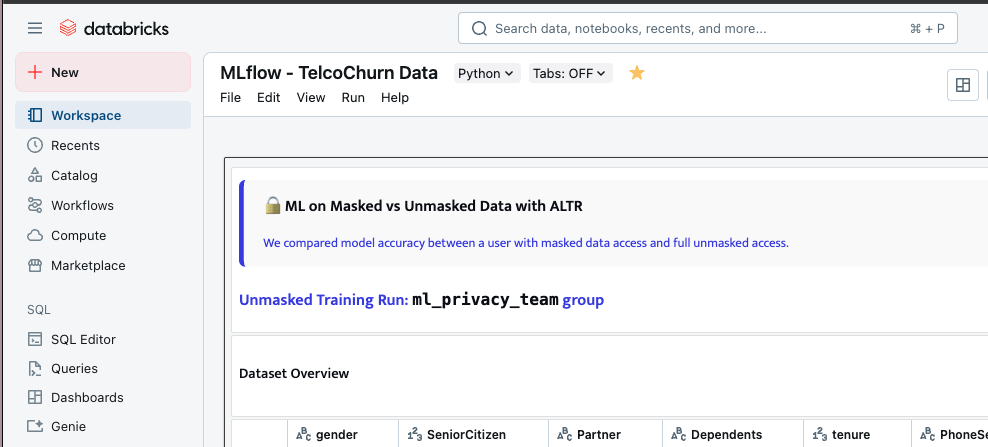Toggle the notebook layout grid button
988x447 pixels.
[x=963, y=85]
